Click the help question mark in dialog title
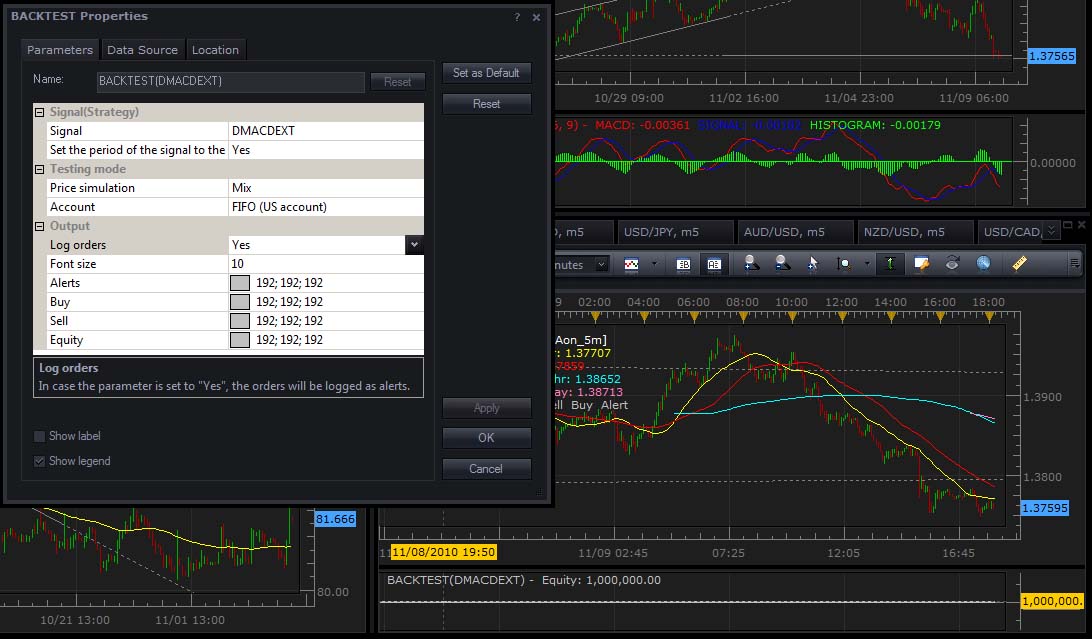This screenshot has width=1092, height=639. (x=517, y=17)
